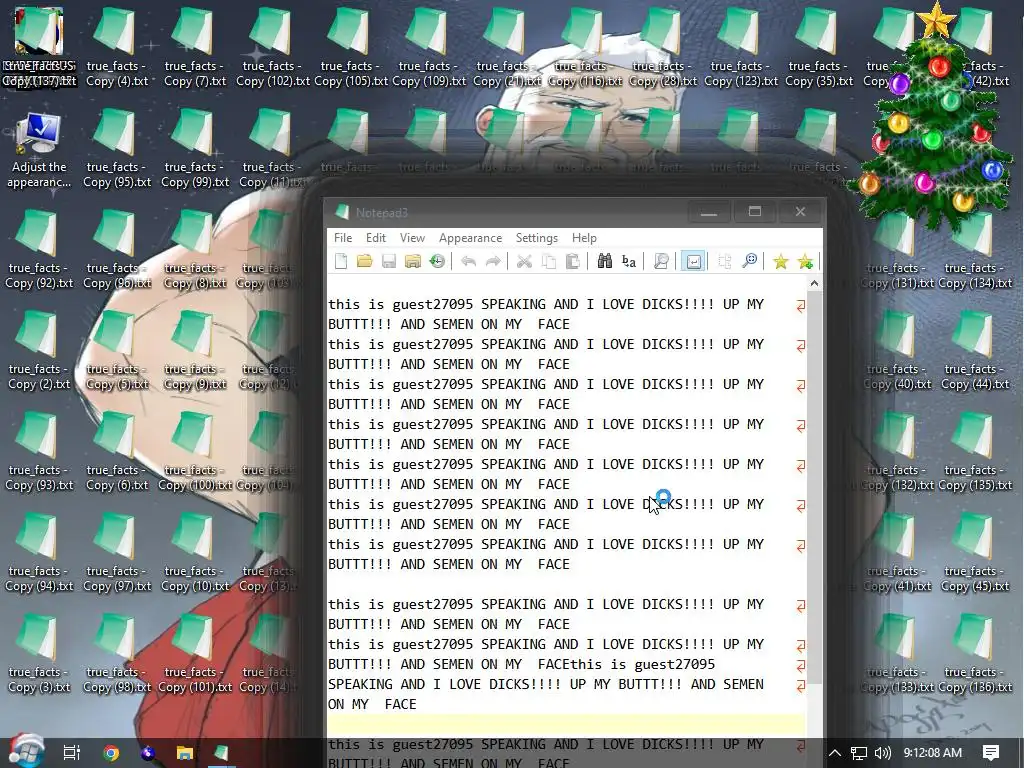Select true_facts - Copy (7).txt desktop file
The image size is (1024, 768).
pyautogui.click(x=195, y=48)
